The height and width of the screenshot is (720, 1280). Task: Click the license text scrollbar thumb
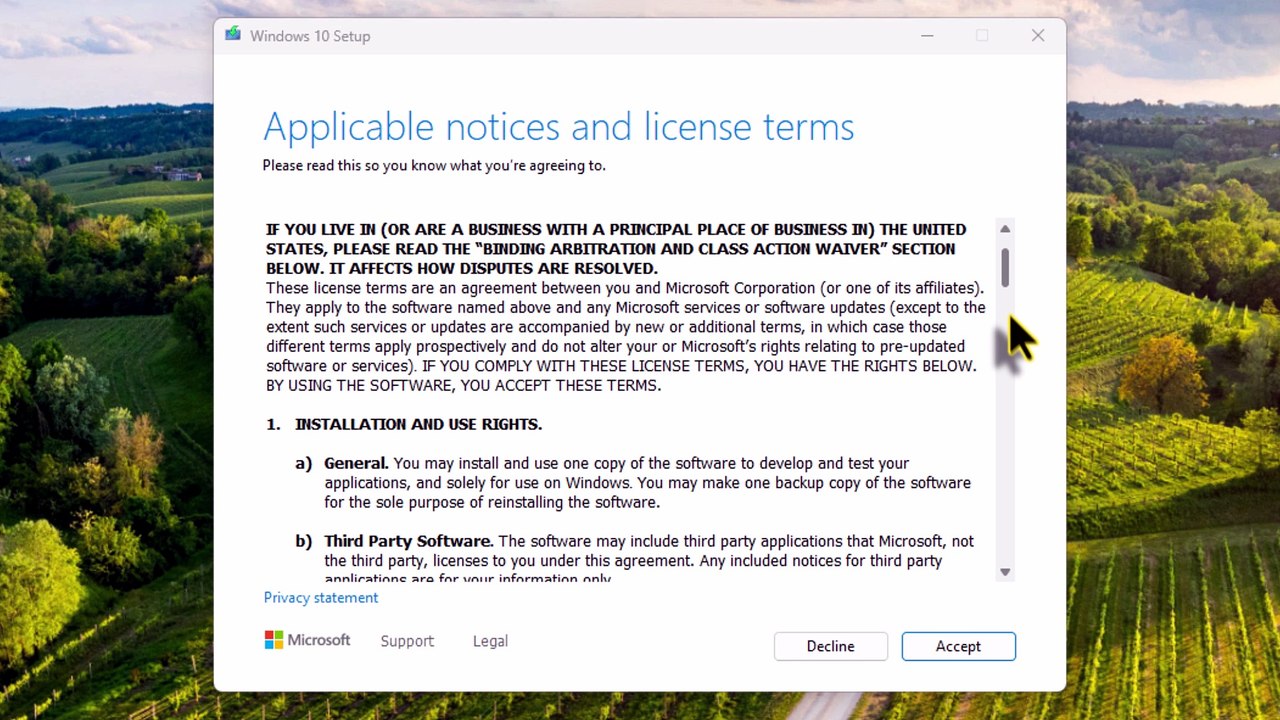click(x=1005, y=266)
